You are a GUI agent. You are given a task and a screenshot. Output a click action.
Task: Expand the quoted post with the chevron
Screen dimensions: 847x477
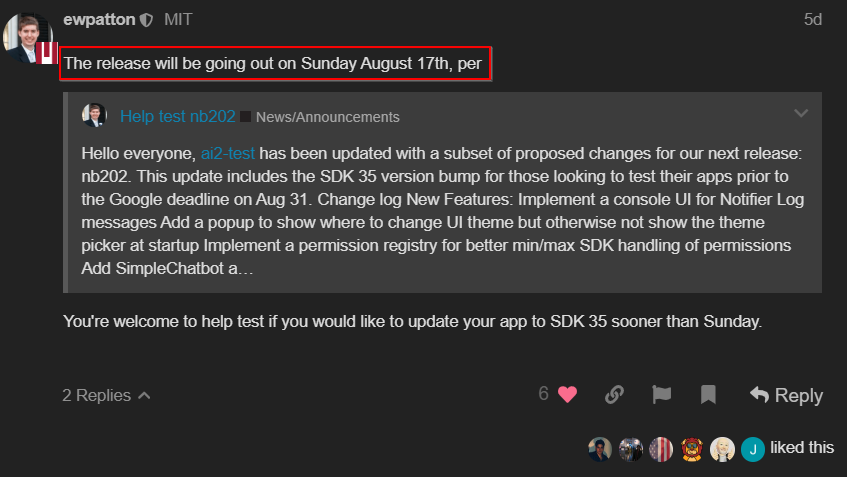[x=800, y=113]
